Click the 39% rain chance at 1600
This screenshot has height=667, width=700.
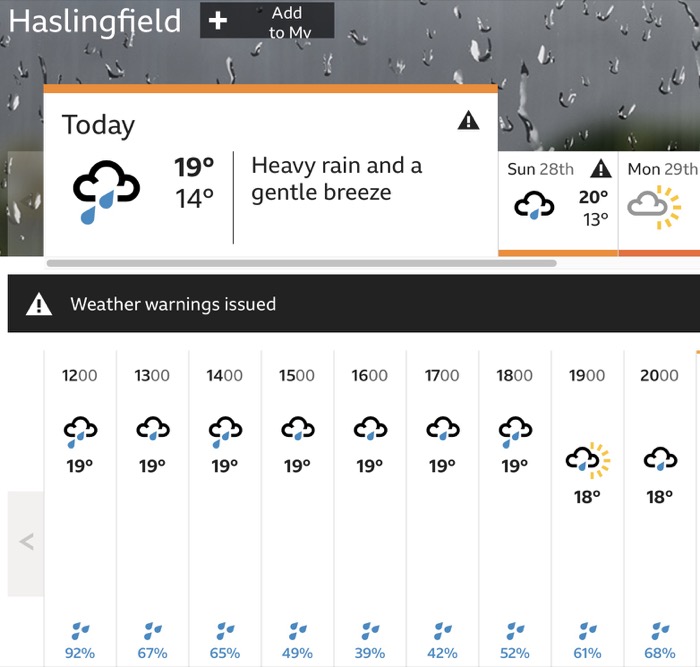pyautogui.click(x=370, y=653)
